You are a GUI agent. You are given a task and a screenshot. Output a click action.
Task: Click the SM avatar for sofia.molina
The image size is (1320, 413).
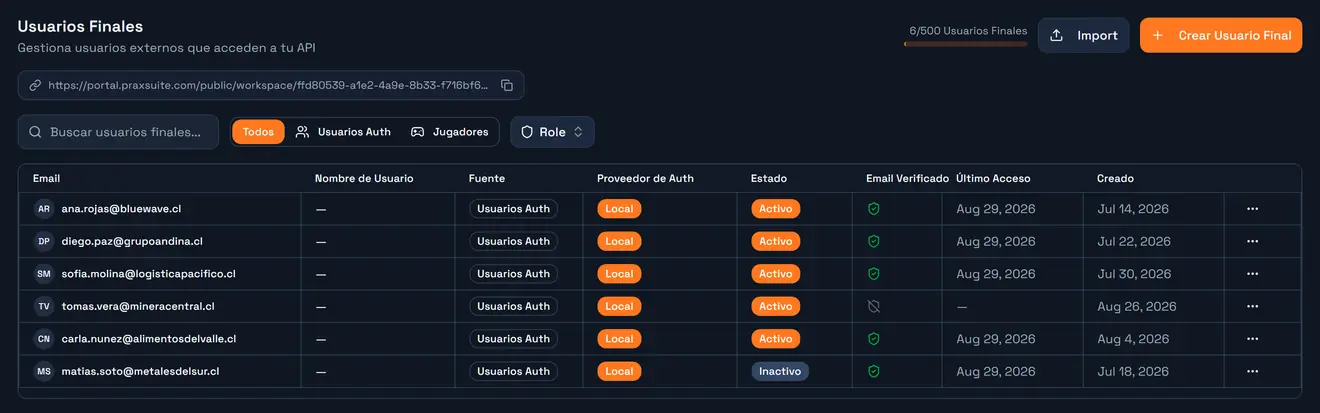(44, 274)
